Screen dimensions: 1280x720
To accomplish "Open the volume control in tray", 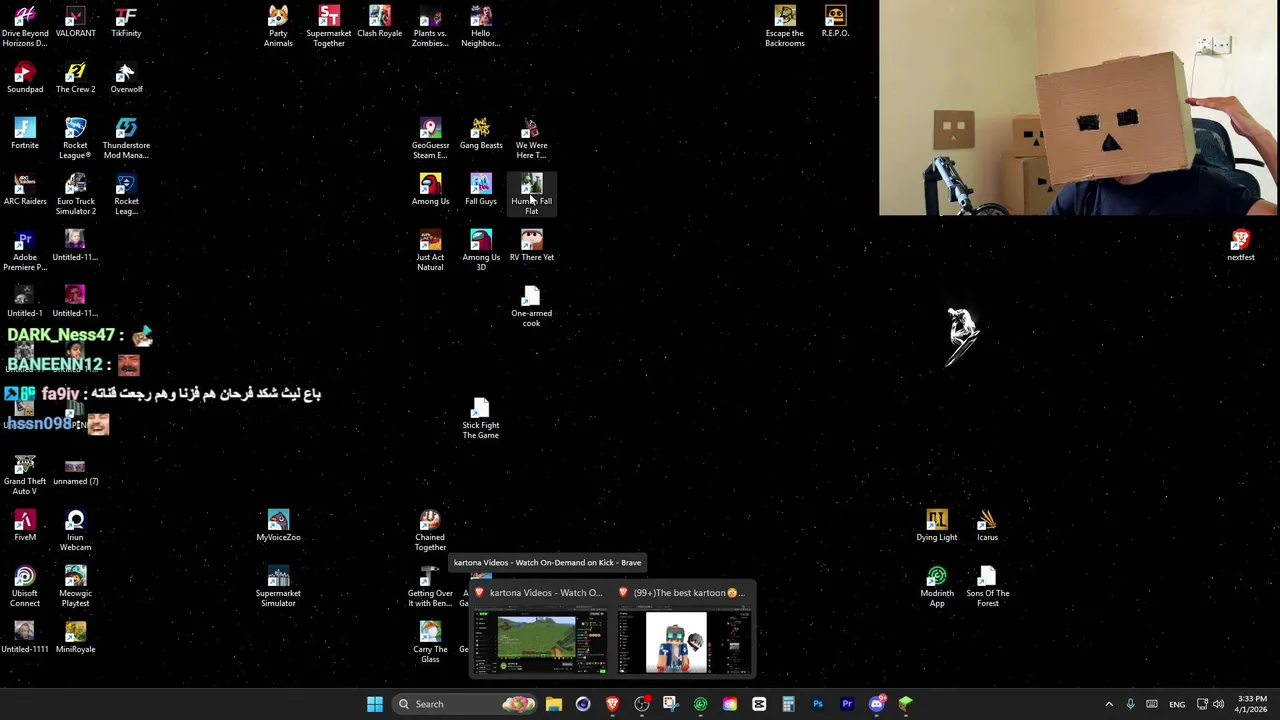I will click(x=1218, y=704).
